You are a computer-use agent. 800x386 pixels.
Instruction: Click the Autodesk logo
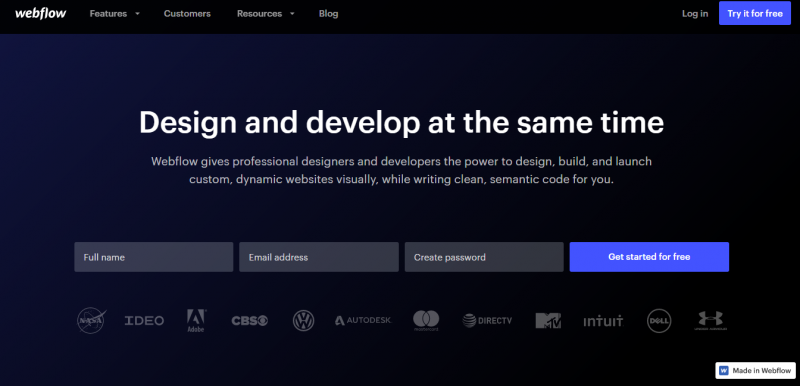(x=363, y=321)
